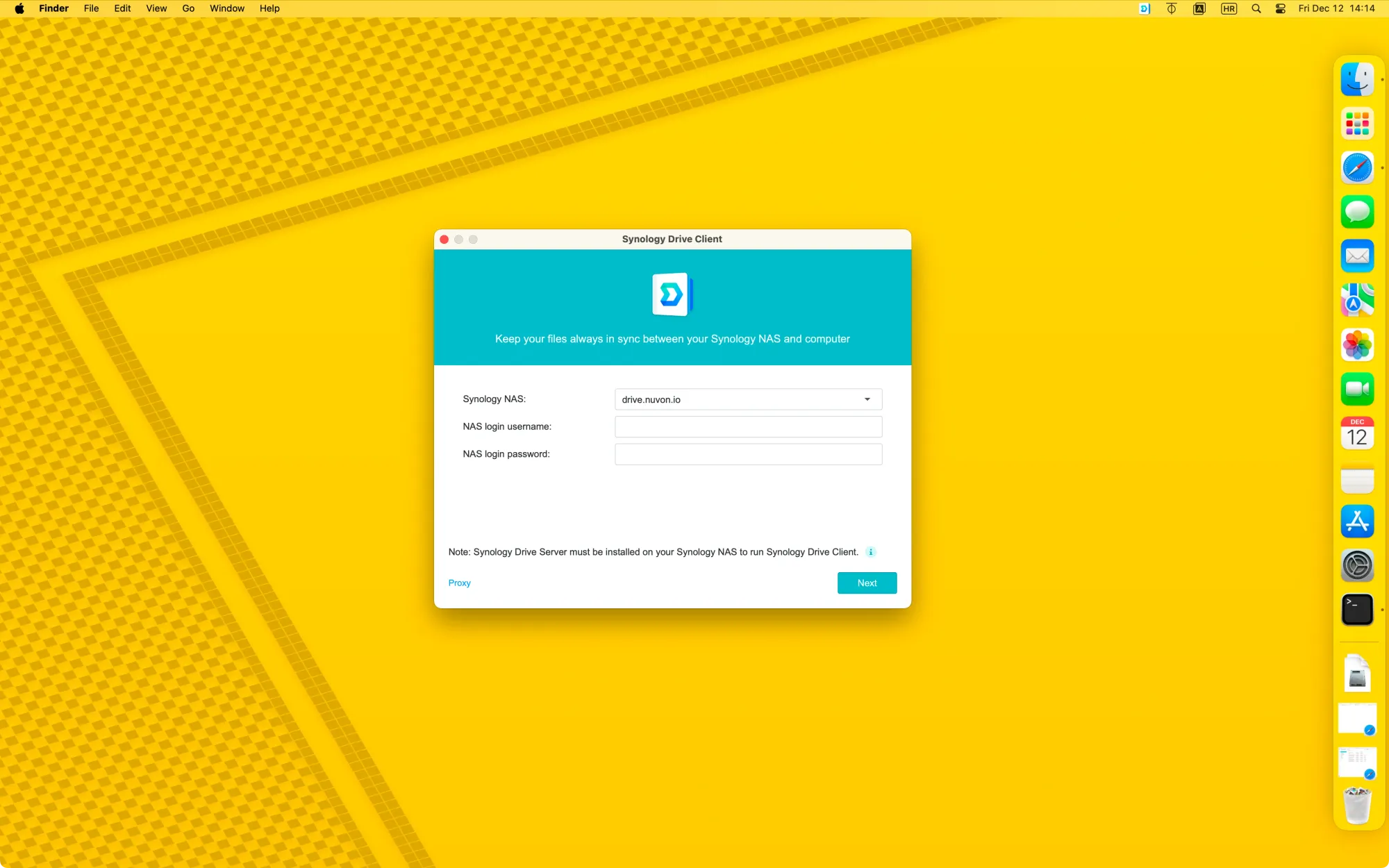This screenshot has width=1389, height=868.
Task: Click the info icon beside the note
Action: coord(870,552)
